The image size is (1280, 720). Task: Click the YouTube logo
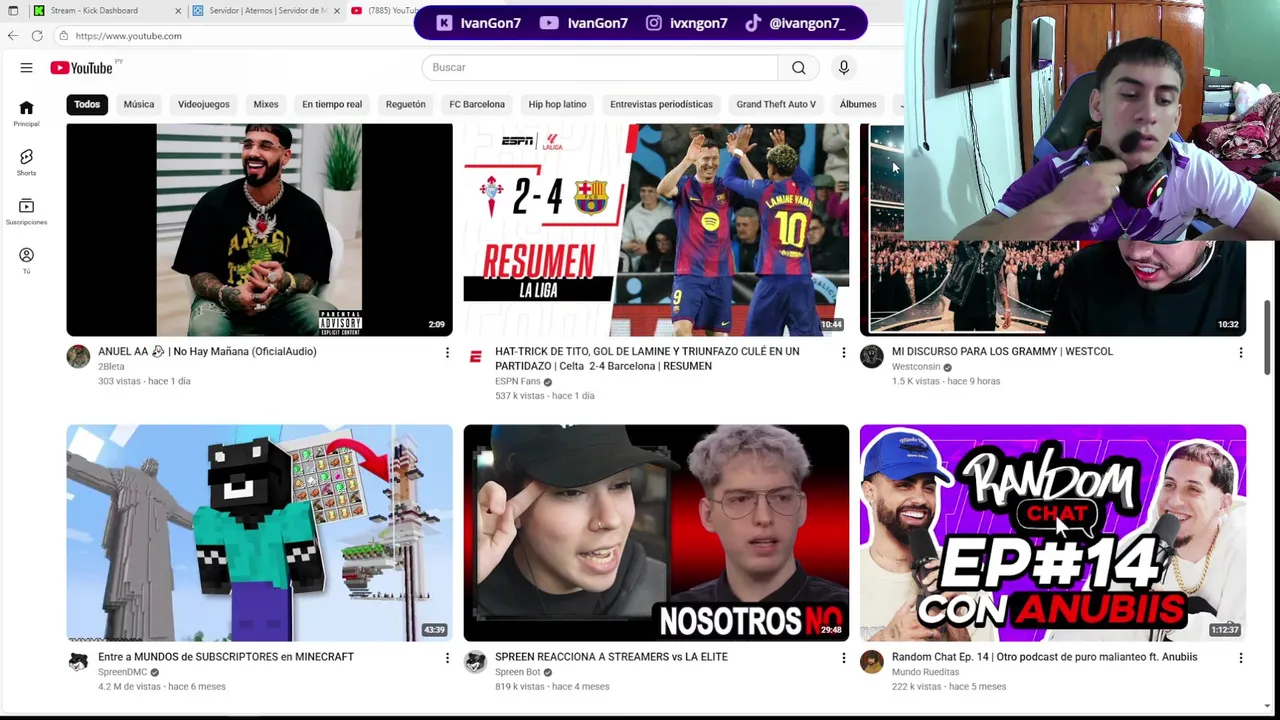coord(81,68)
